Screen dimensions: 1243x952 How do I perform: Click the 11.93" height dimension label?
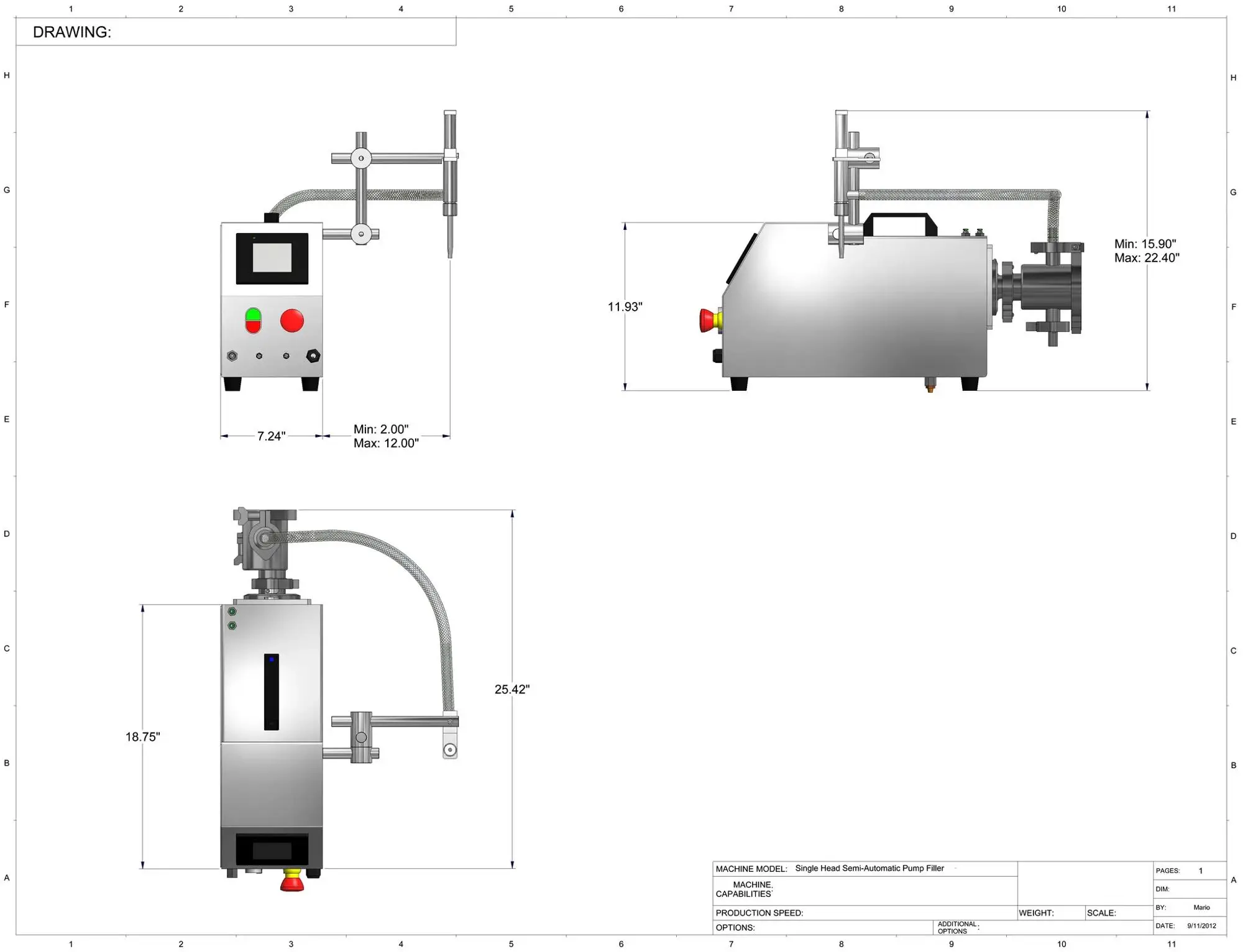click(x=625, y=307)
